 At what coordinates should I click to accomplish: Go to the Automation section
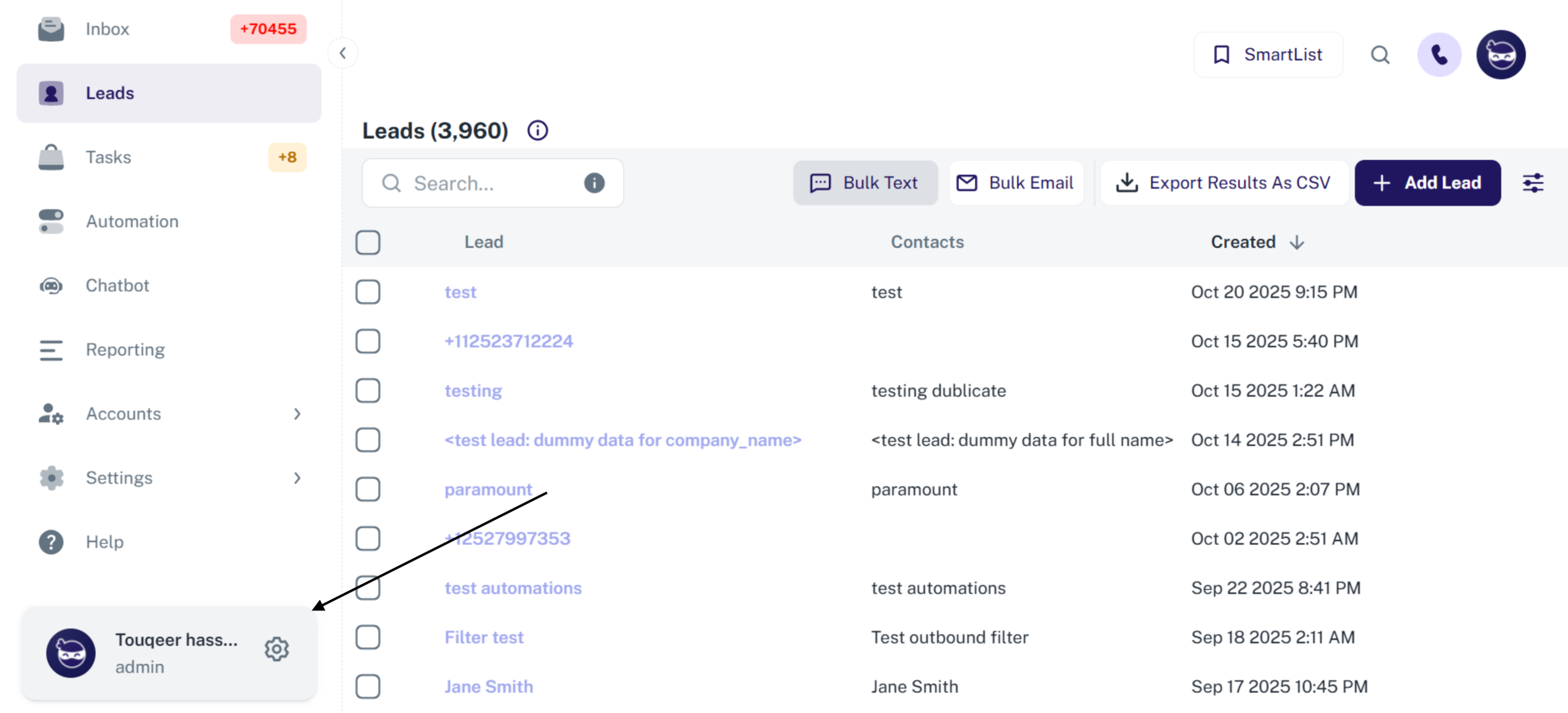pyautogui.click(x=132, y=221)
